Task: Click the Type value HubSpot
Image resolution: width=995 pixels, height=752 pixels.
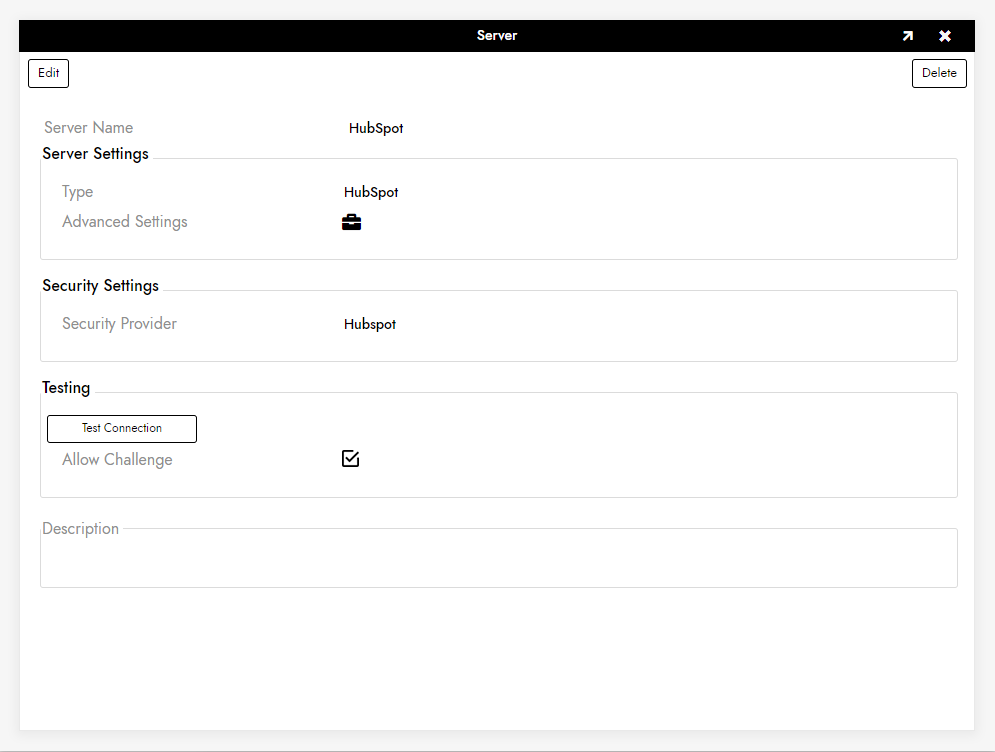Action: point(371,192)
